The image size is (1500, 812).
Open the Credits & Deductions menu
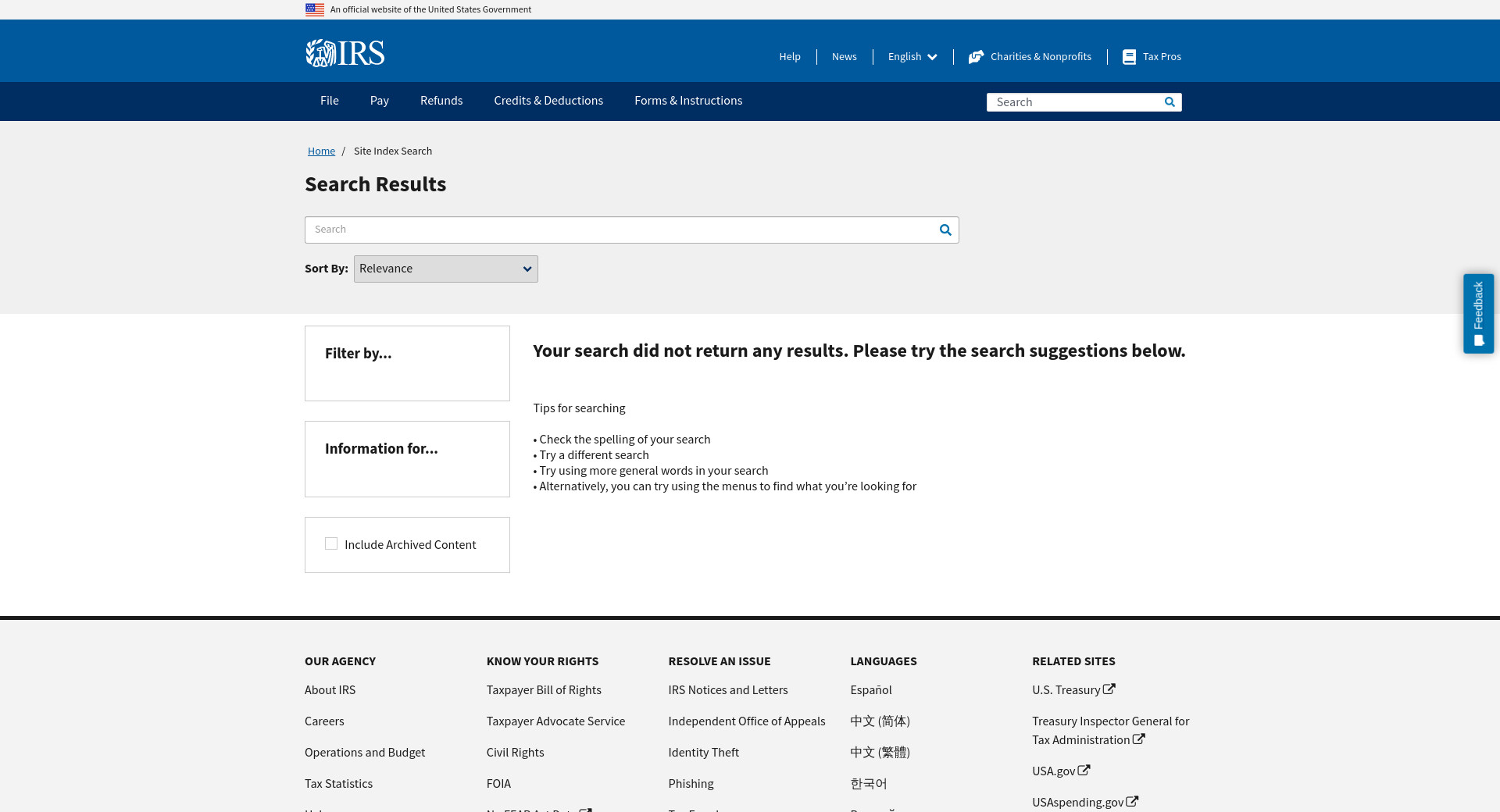coord(548,101)
